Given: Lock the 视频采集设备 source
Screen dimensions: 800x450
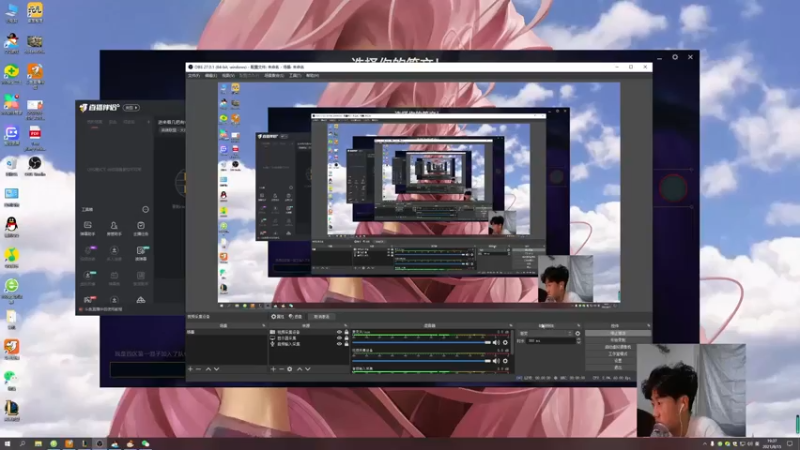Looking at the screenshot, I should pos(346,332).
